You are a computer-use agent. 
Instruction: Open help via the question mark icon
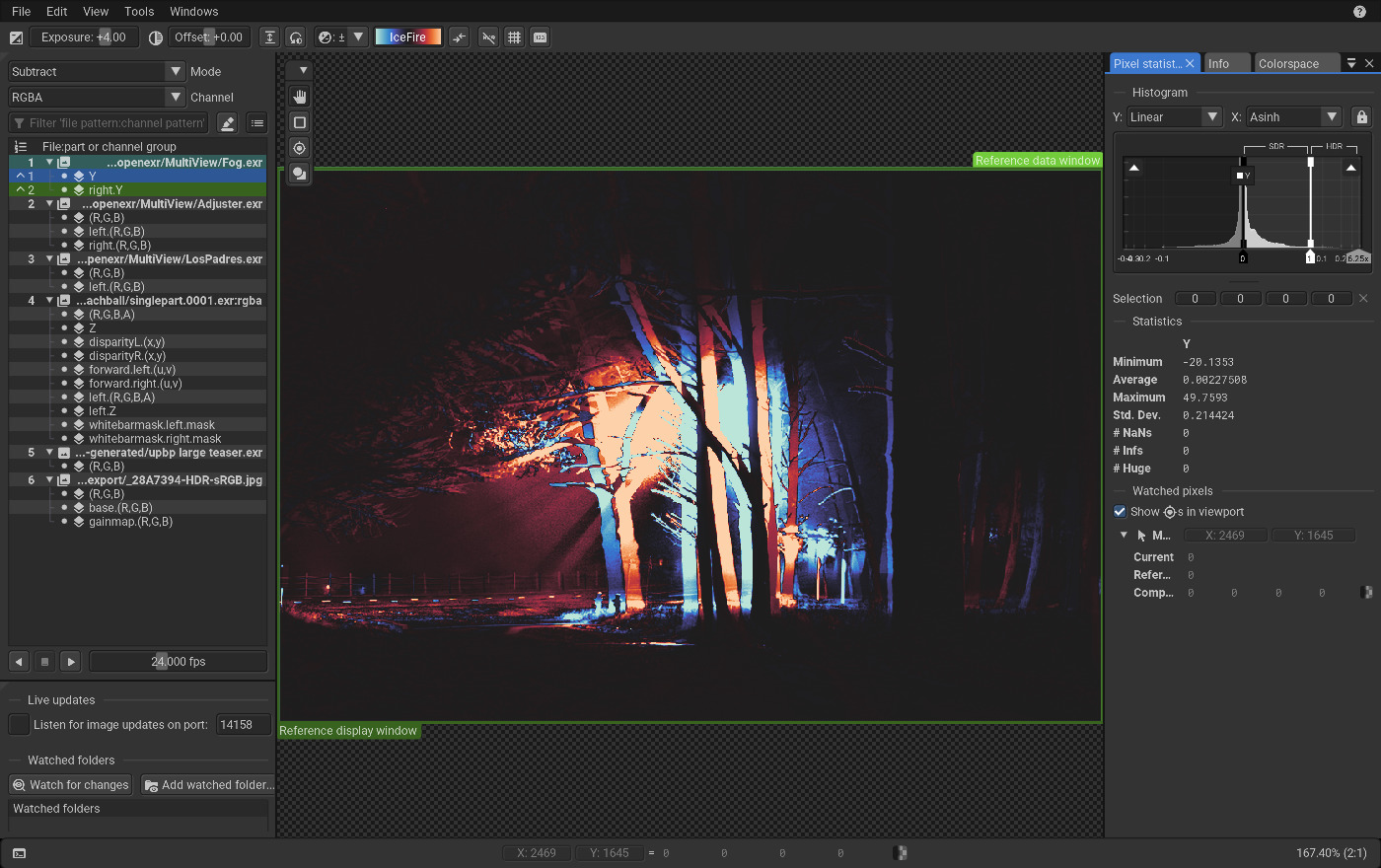[1359, 12]
